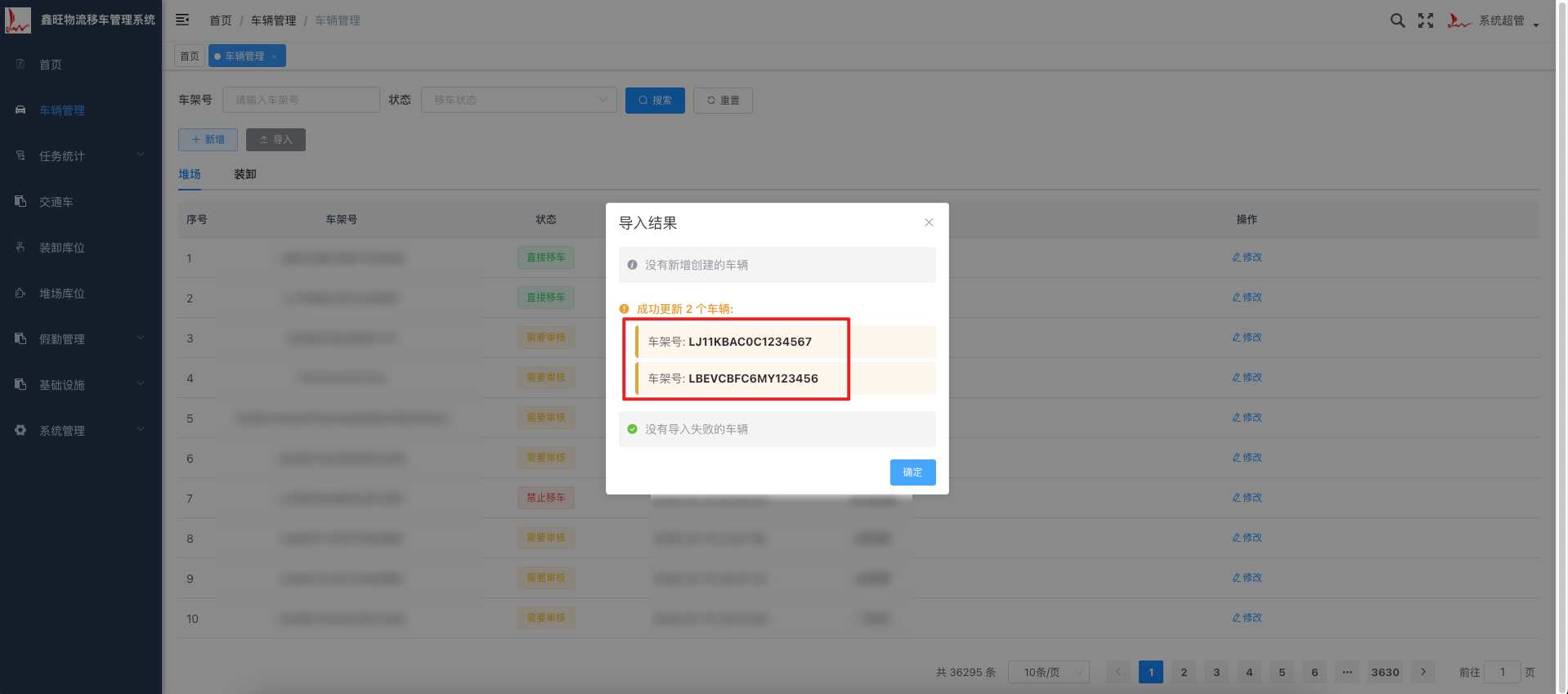Click the 搜索 button
The height and width of the screenshot is (694, 1568).
pos(655,101)
